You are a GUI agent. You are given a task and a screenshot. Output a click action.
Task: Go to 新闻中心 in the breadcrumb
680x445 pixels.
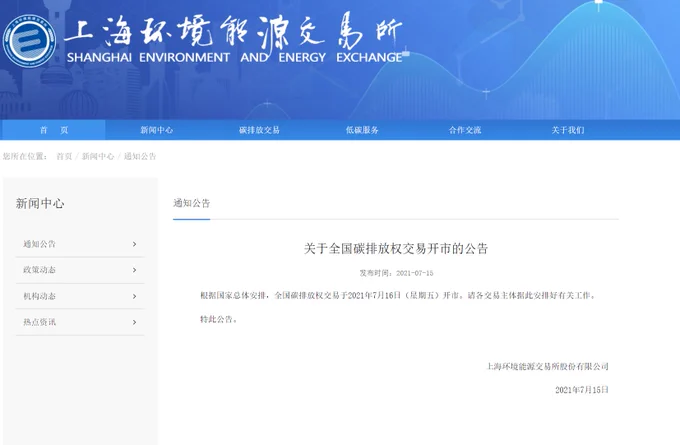[98, 156]
